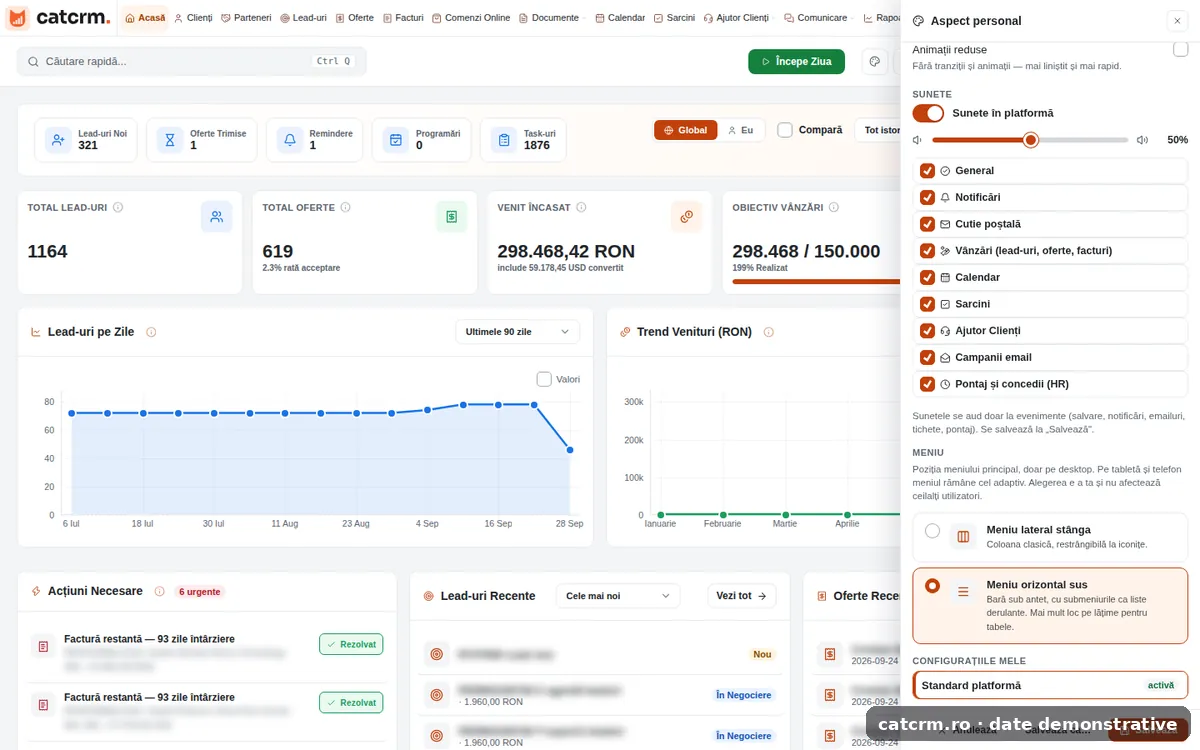Select Meniu lateral stânga radio option
The width and height of the screenshot is (1200, 750).
932,531
